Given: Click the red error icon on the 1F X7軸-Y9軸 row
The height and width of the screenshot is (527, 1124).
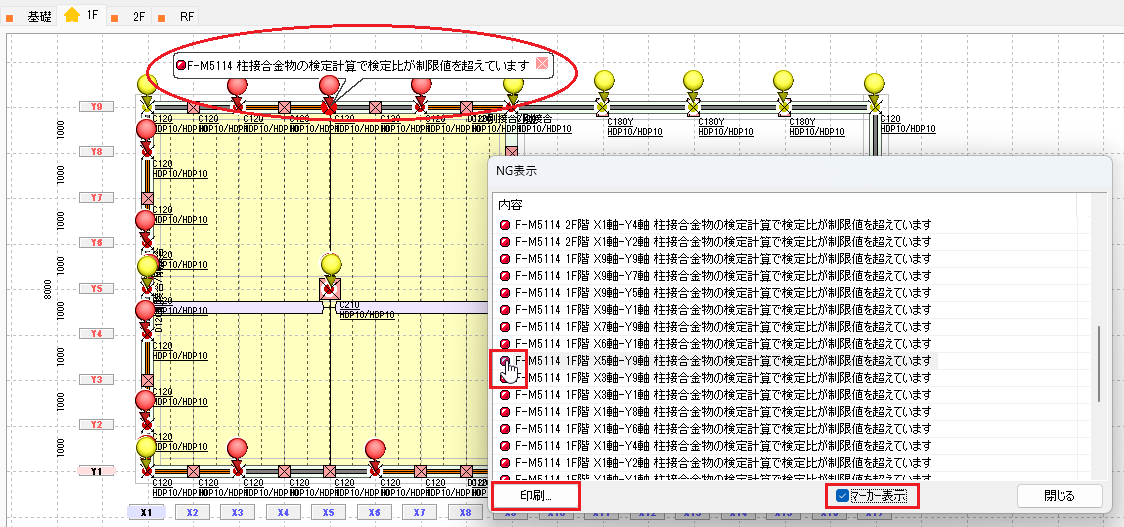Looking at the screenshot, I should pos(506,326).
